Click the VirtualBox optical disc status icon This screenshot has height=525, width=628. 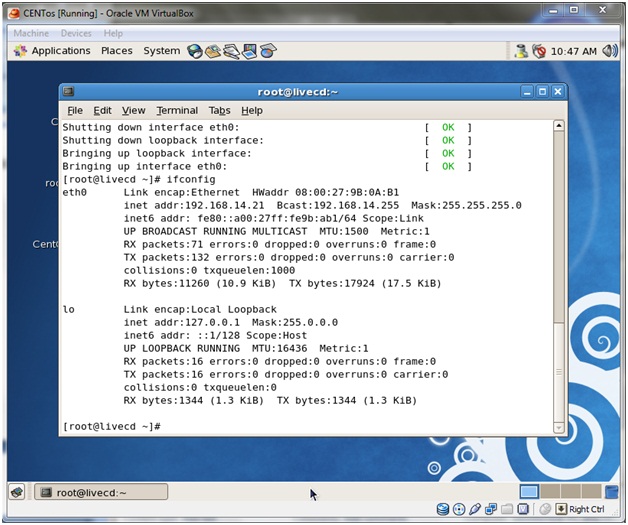(x=459, y=509)
